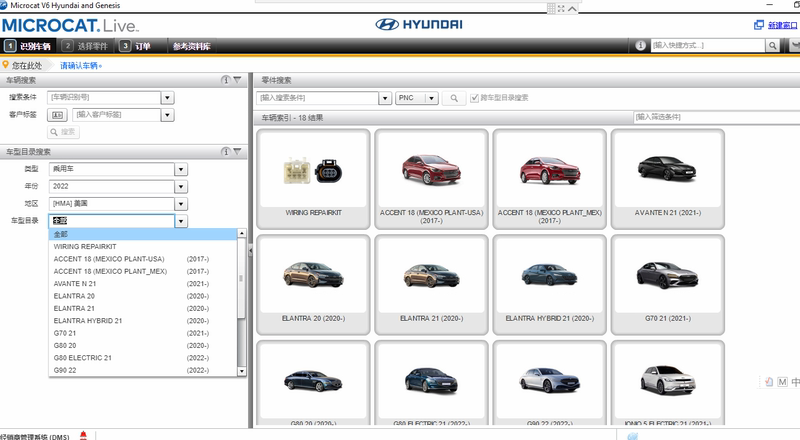Viewport: 800px width, 440px height.
Task: Open the G90 22 car thumbnail
Action: (x=549, y=383)
